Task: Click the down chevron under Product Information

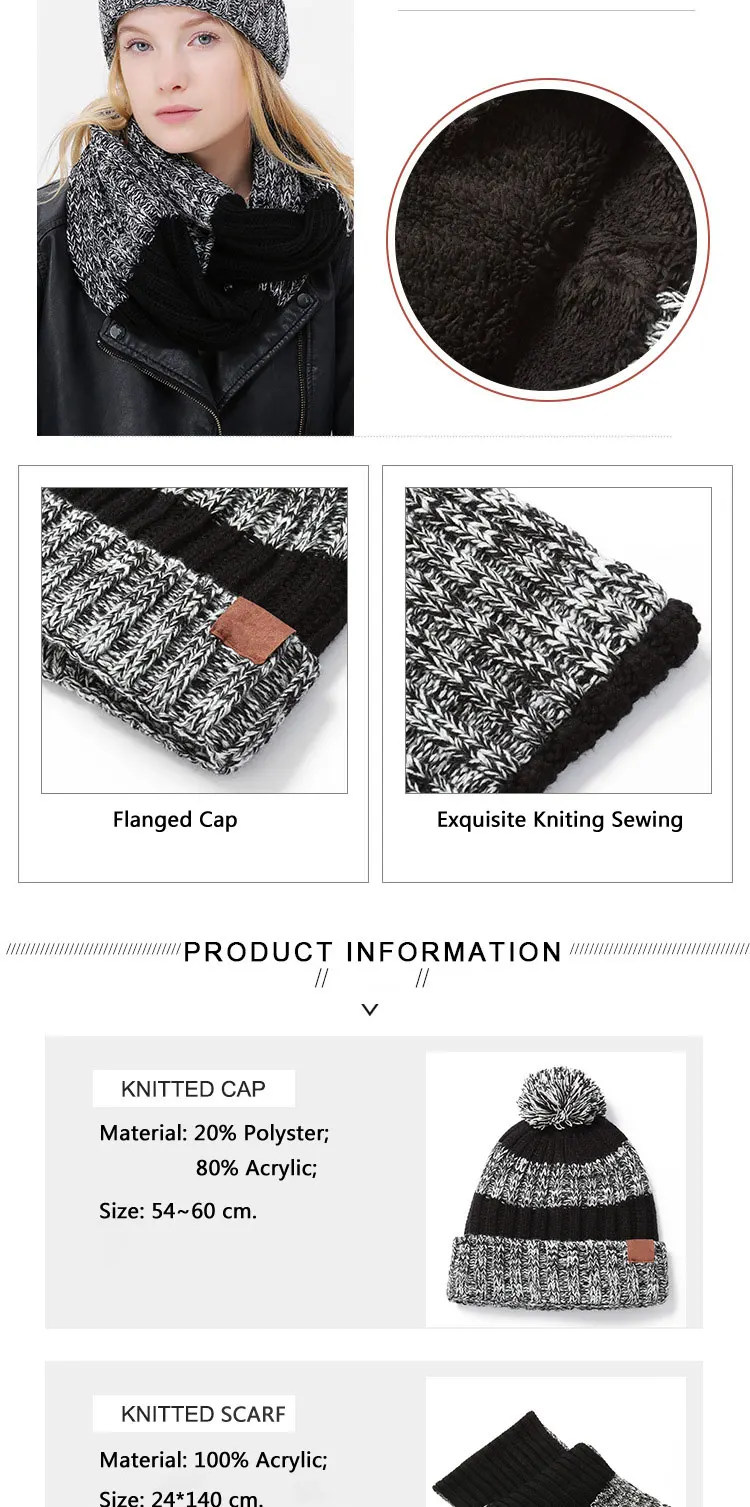Action: pos(370,1010)
